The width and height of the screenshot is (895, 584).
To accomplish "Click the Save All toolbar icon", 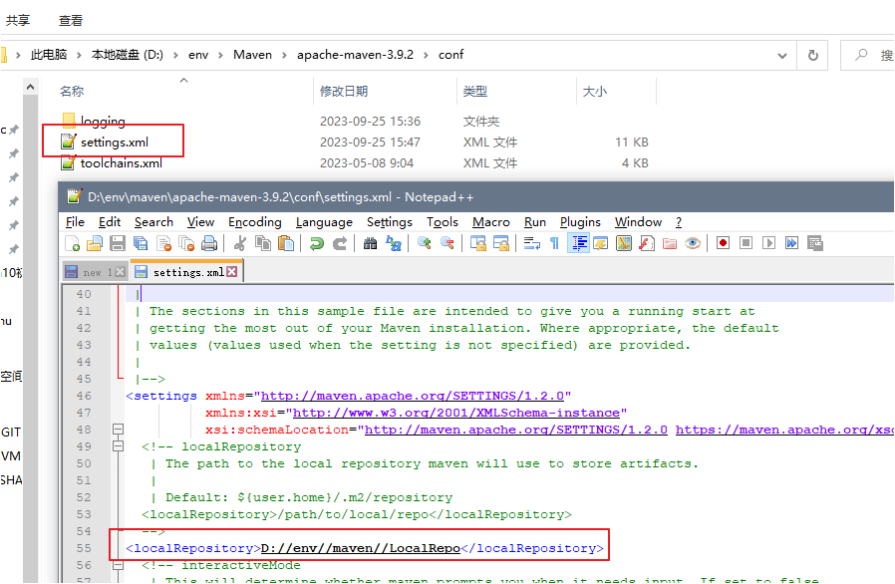I will [x=140, y=243].
